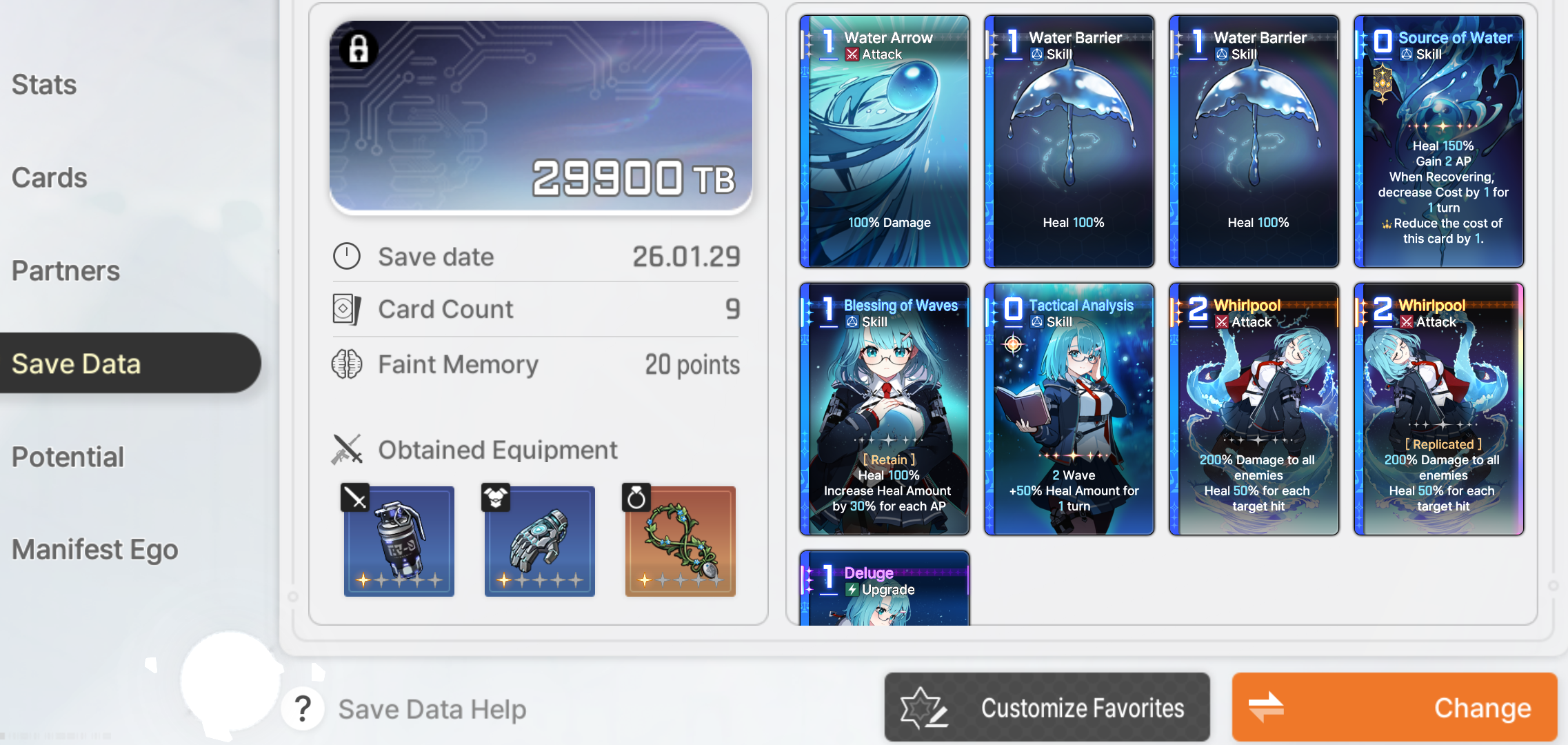
Task: Open the Save Data Help link
Action: [432, 709]
